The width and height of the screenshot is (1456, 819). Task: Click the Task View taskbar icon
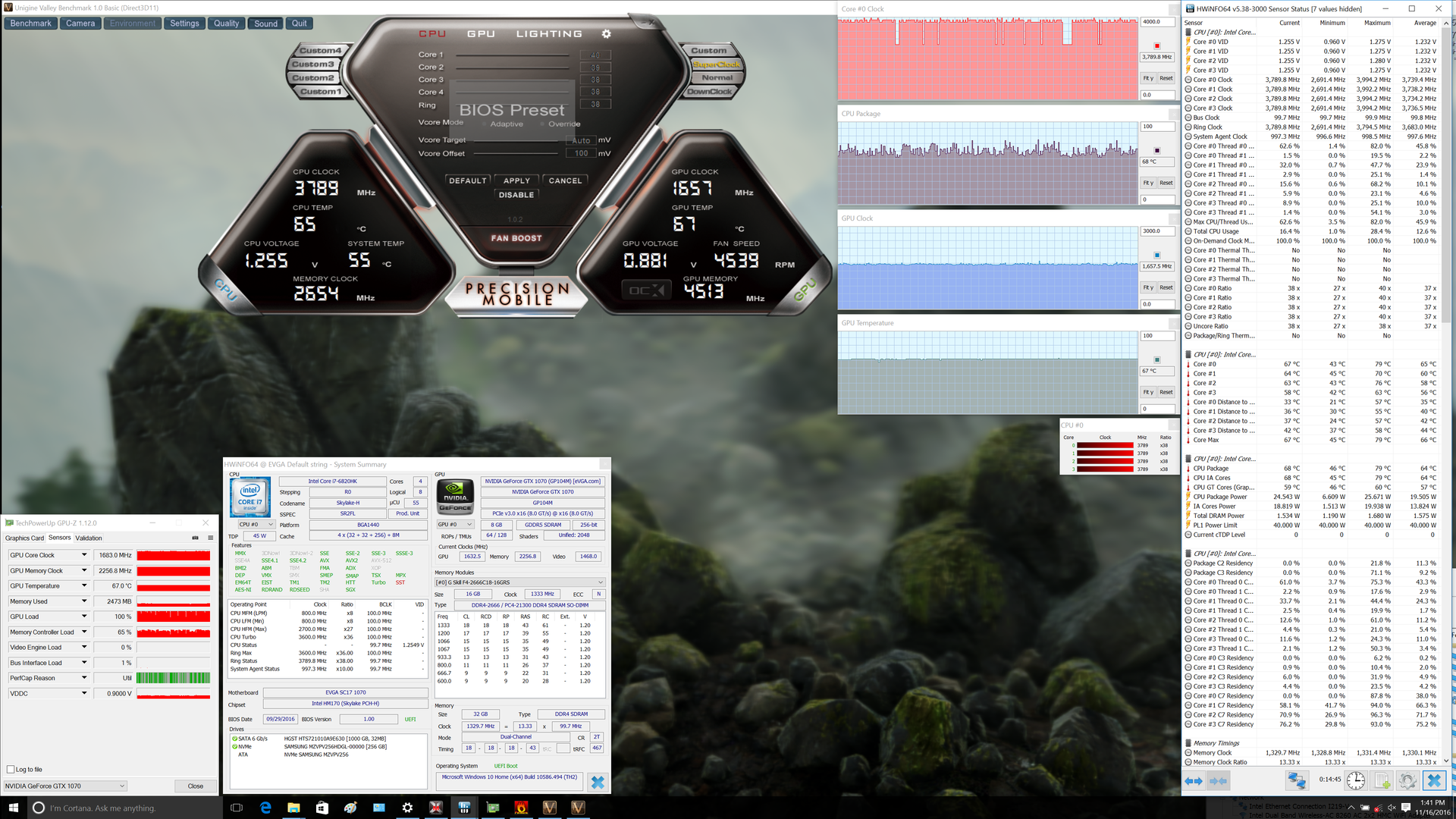pos(237,808)
